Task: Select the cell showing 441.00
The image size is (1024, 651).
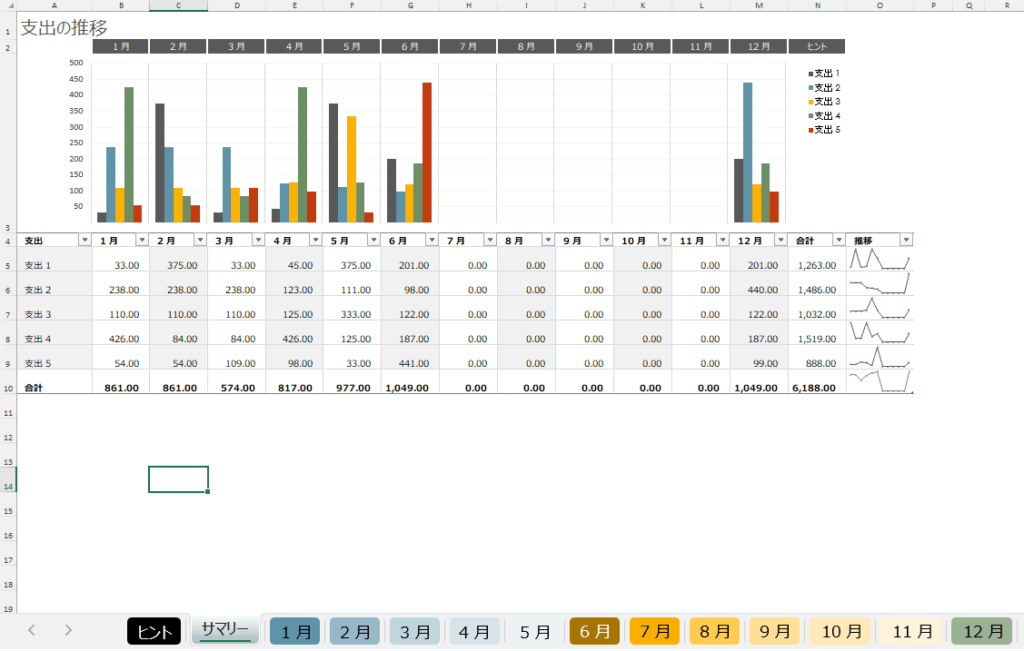Action: click(410, 358)
